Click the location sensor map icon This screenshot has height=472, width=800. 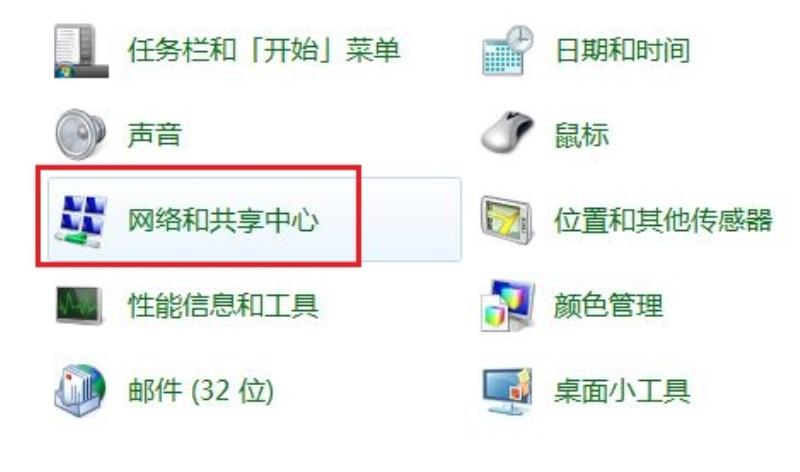pyautogui.click(x=507, y=220)
